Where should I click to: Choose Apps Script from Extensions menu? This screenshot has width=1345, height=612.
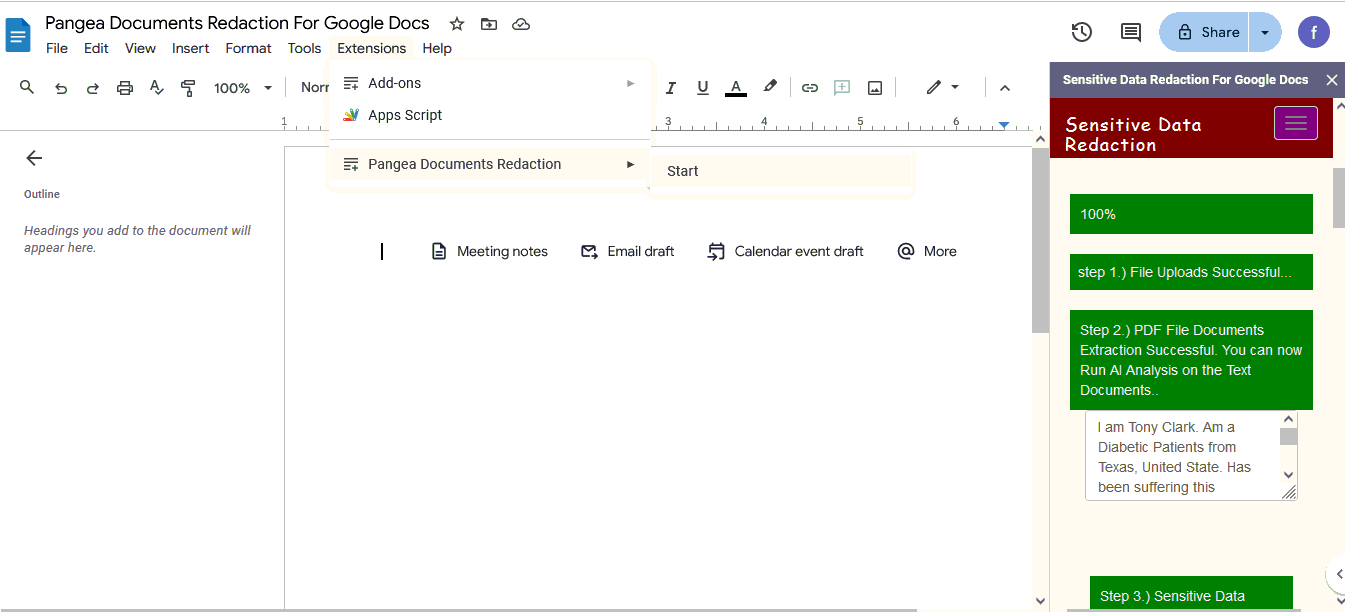490,115
